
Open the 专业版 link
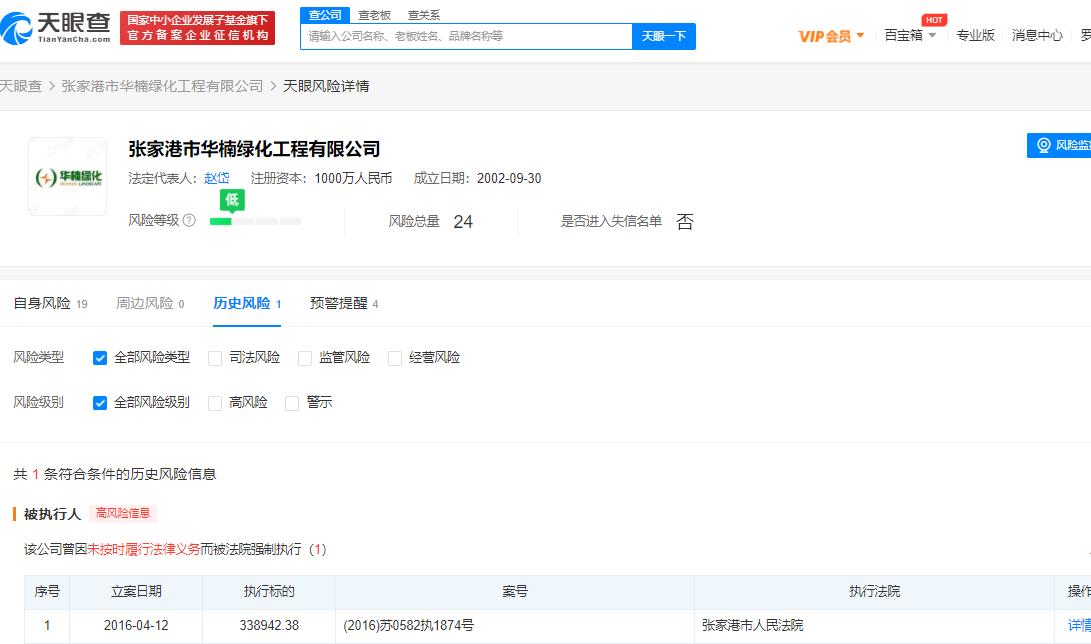click(975, 35)
